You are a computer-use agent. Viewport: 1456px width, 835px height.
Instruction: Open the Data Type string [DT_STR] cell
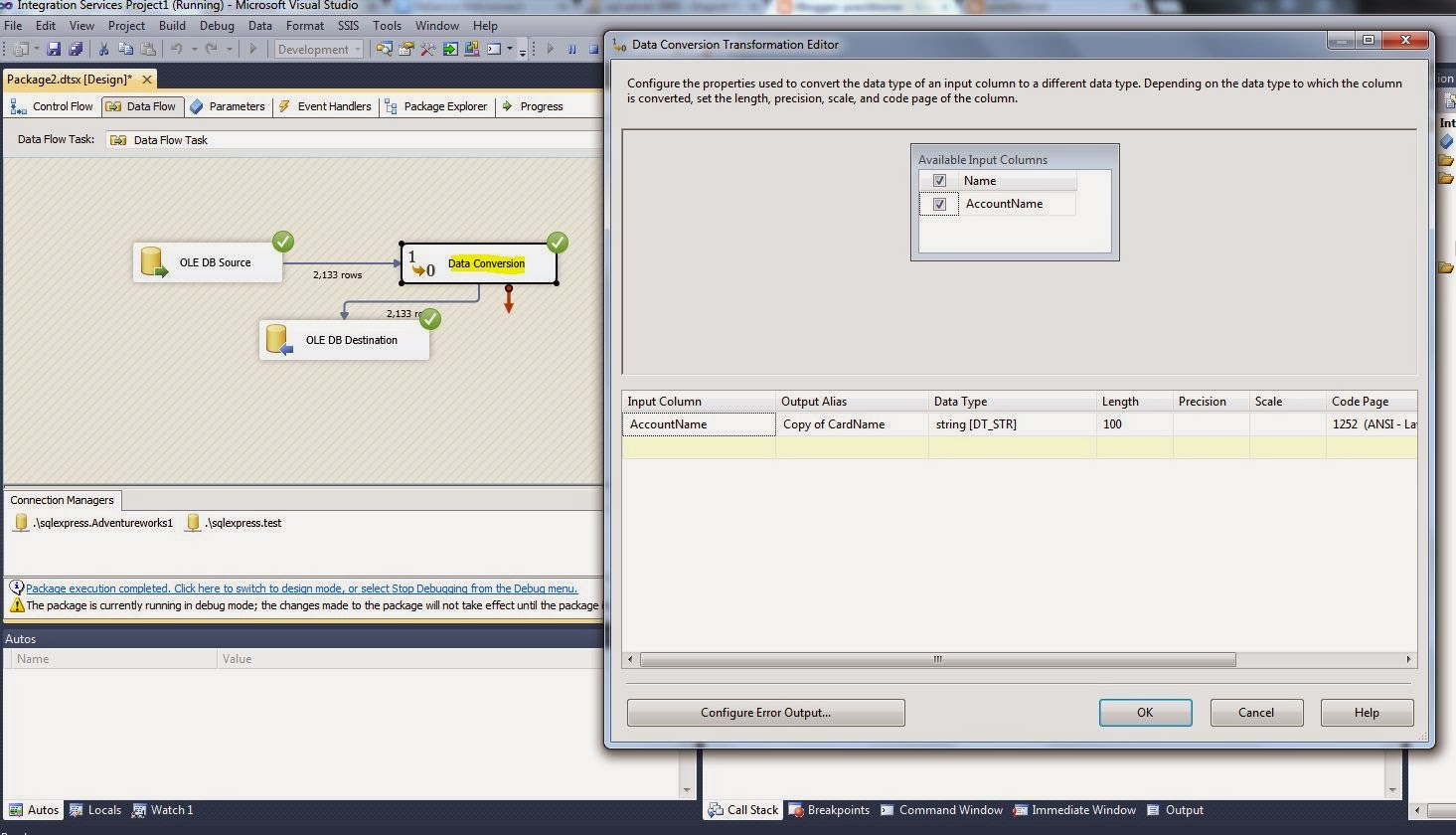pos(1013,424)
